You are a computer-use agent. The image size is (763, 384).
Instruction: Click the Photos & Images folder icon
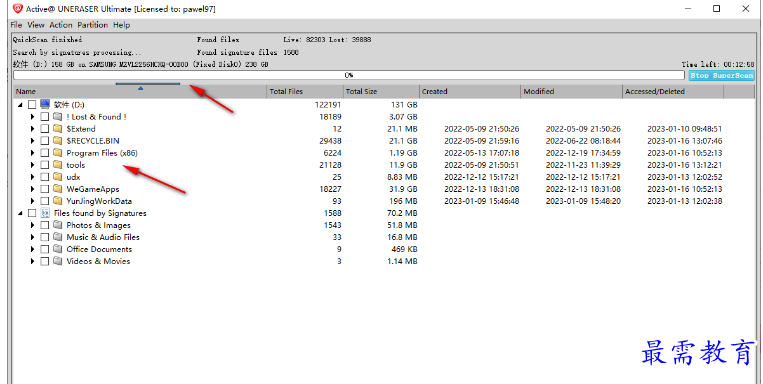coord(58,225)
